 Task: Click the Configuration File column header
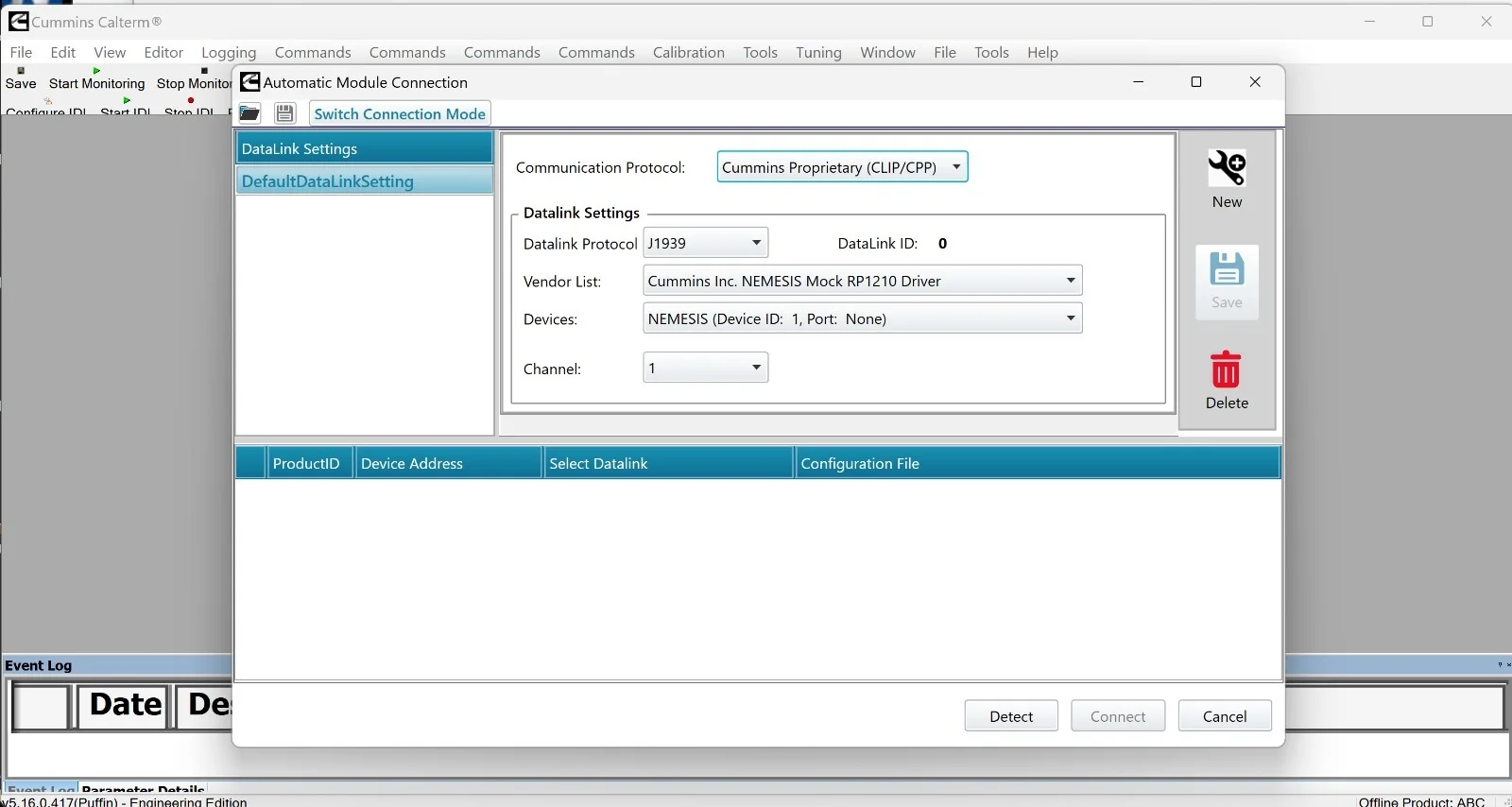pos(1038,463)
